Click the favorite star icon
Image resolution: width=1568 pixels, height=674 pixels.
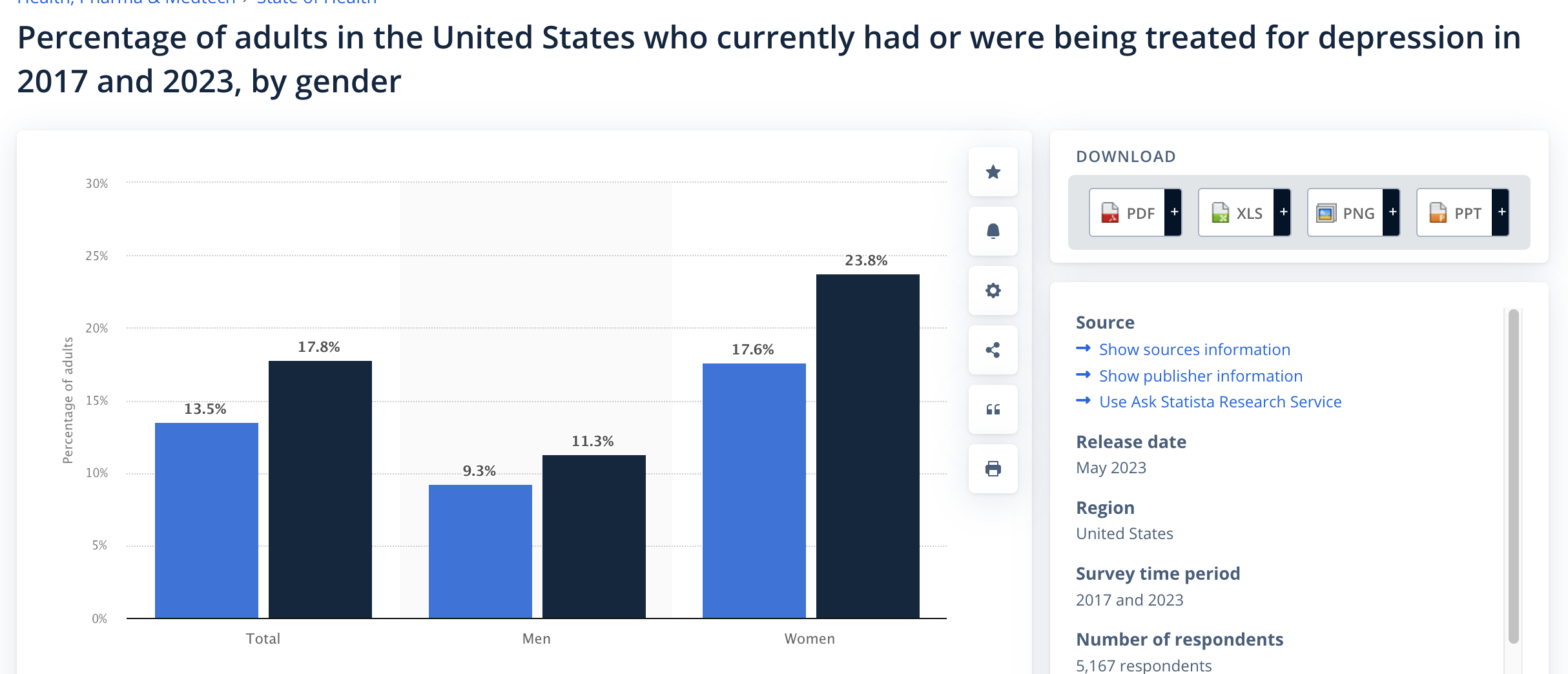tap(993, 172)
